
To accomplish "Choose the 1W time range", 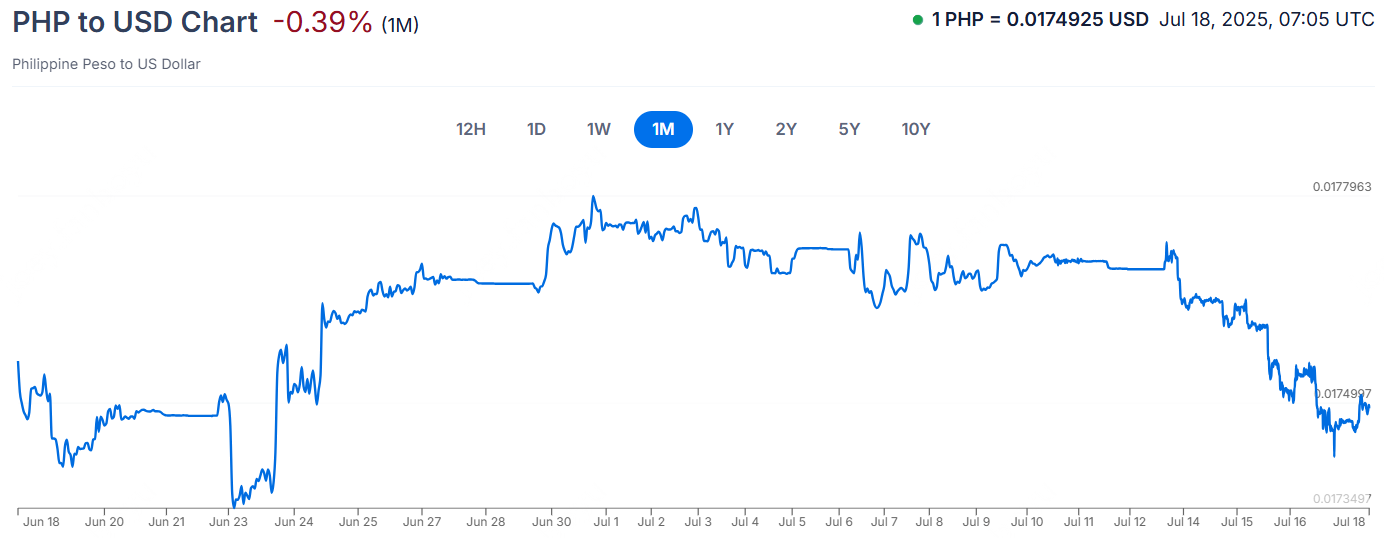I will 598,129.
